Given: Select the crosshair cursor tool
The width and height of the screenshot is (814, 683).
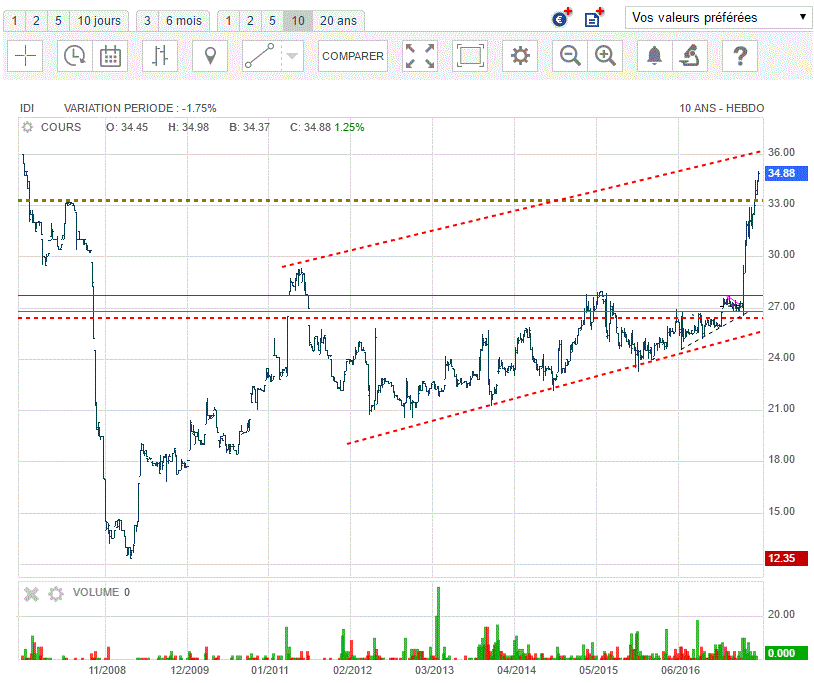Looking at the screenshot, I should pyautogui.click(x=25, y=56).
